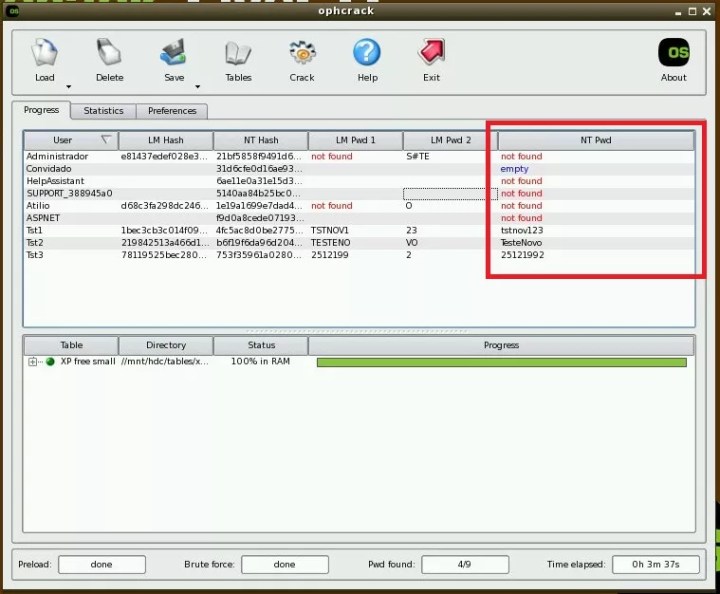The width and height of the screenshot is (720, 594).
Task: Click the ophcrack title bar app icon
Action: tap(14, 11)
